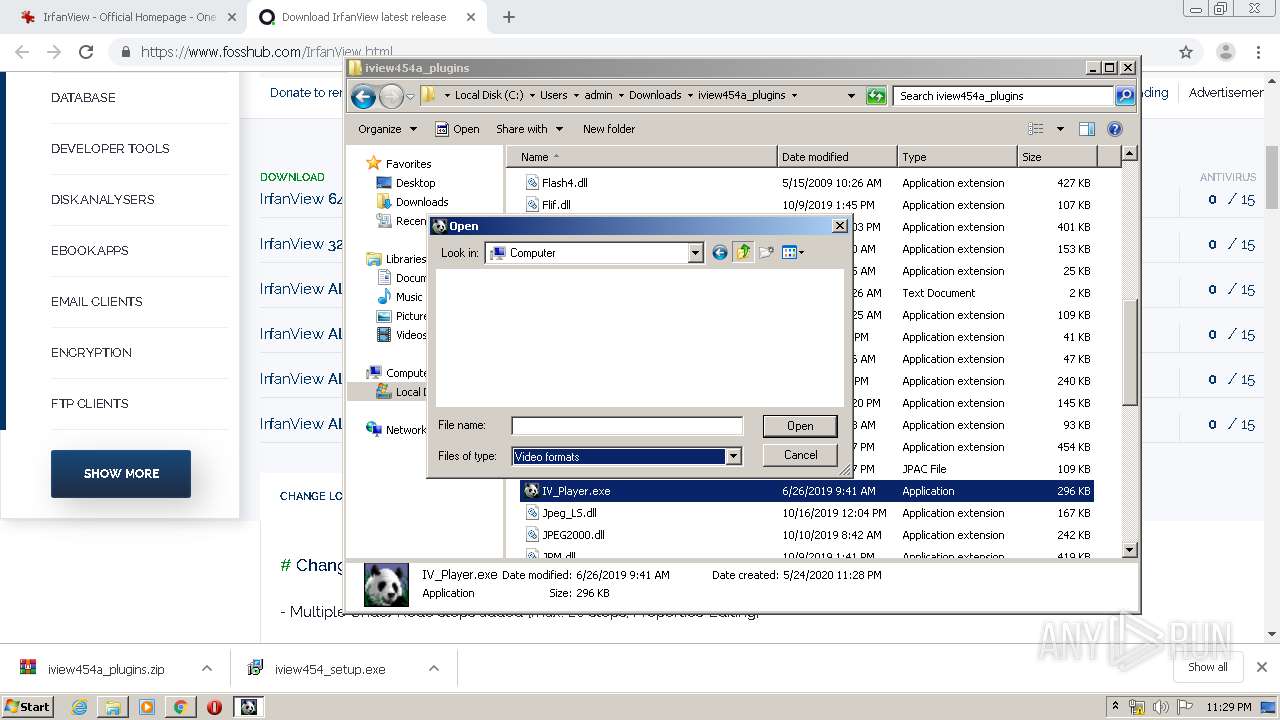1280x720 pixels.
Task: Go up one level in Open dialog
Action: pyautogui.click(x=743, y=253)
